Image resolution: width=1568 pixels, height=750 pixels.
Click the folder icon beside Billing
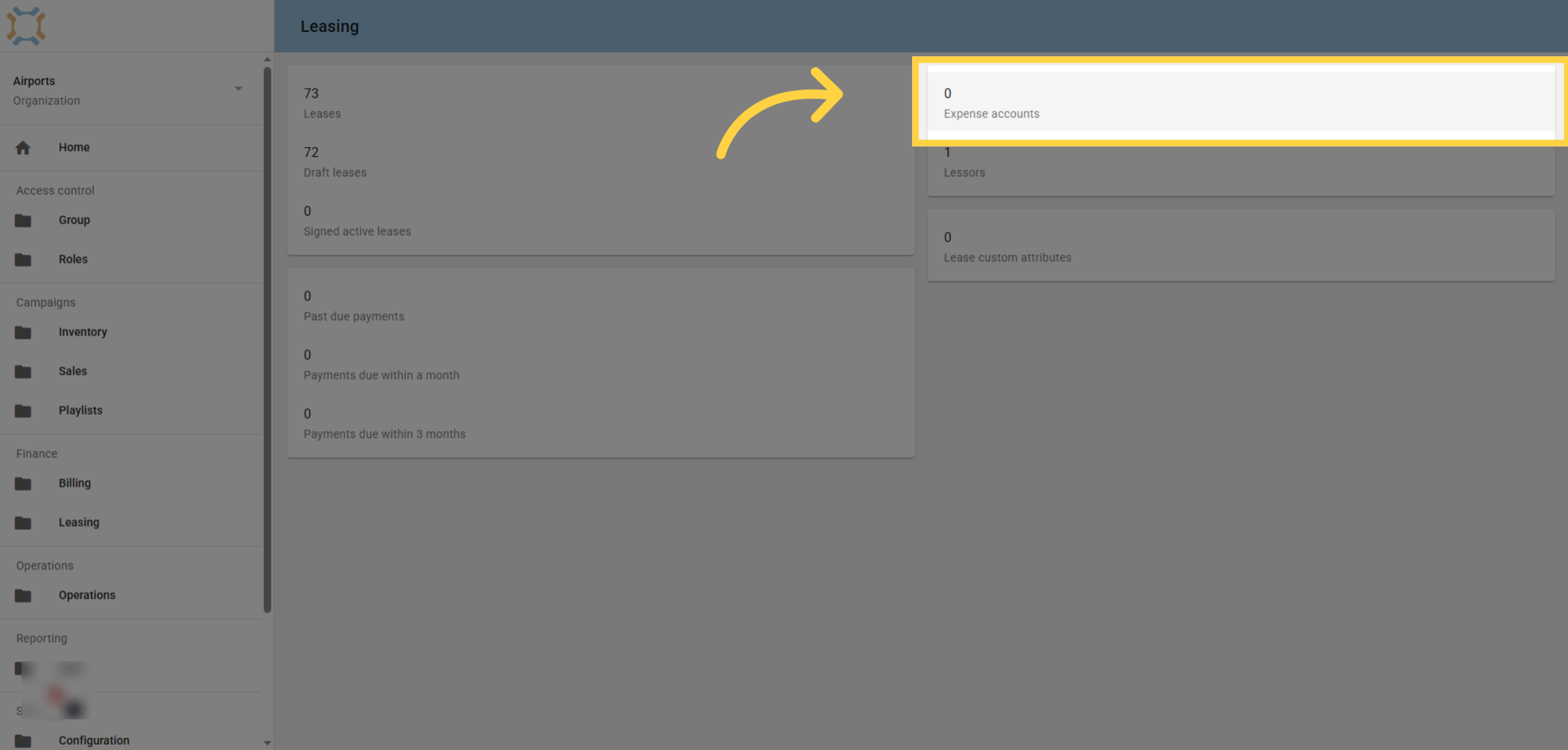point(23,483)
